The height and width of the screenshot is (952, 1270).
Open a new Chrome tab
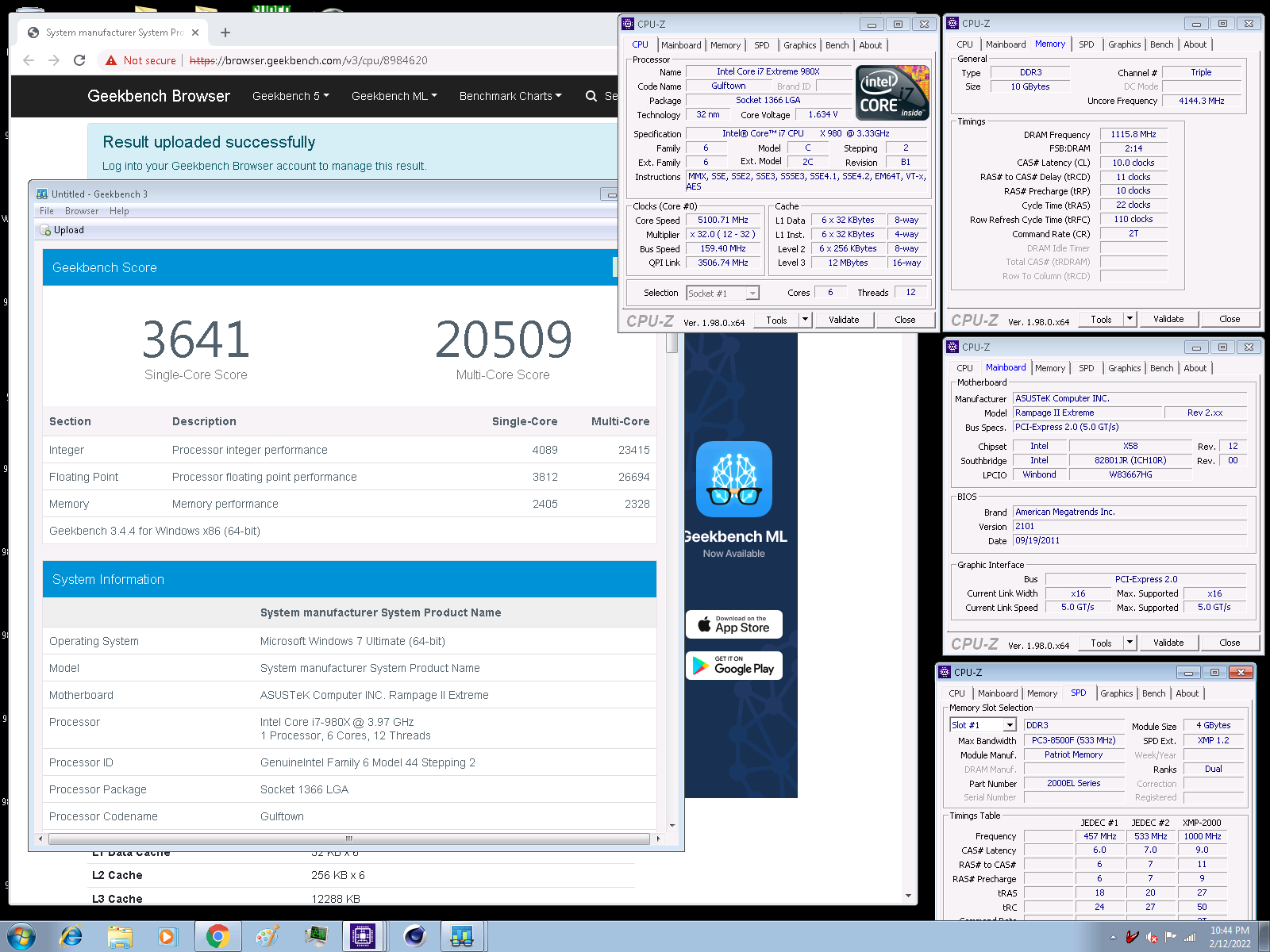pos(225,33)
